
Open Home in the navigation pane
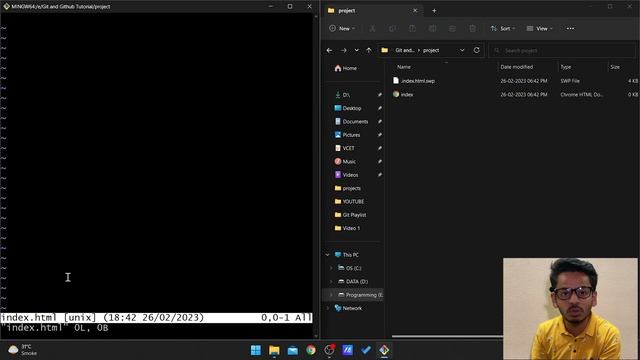pyautogui.click(x=345, y=68)
